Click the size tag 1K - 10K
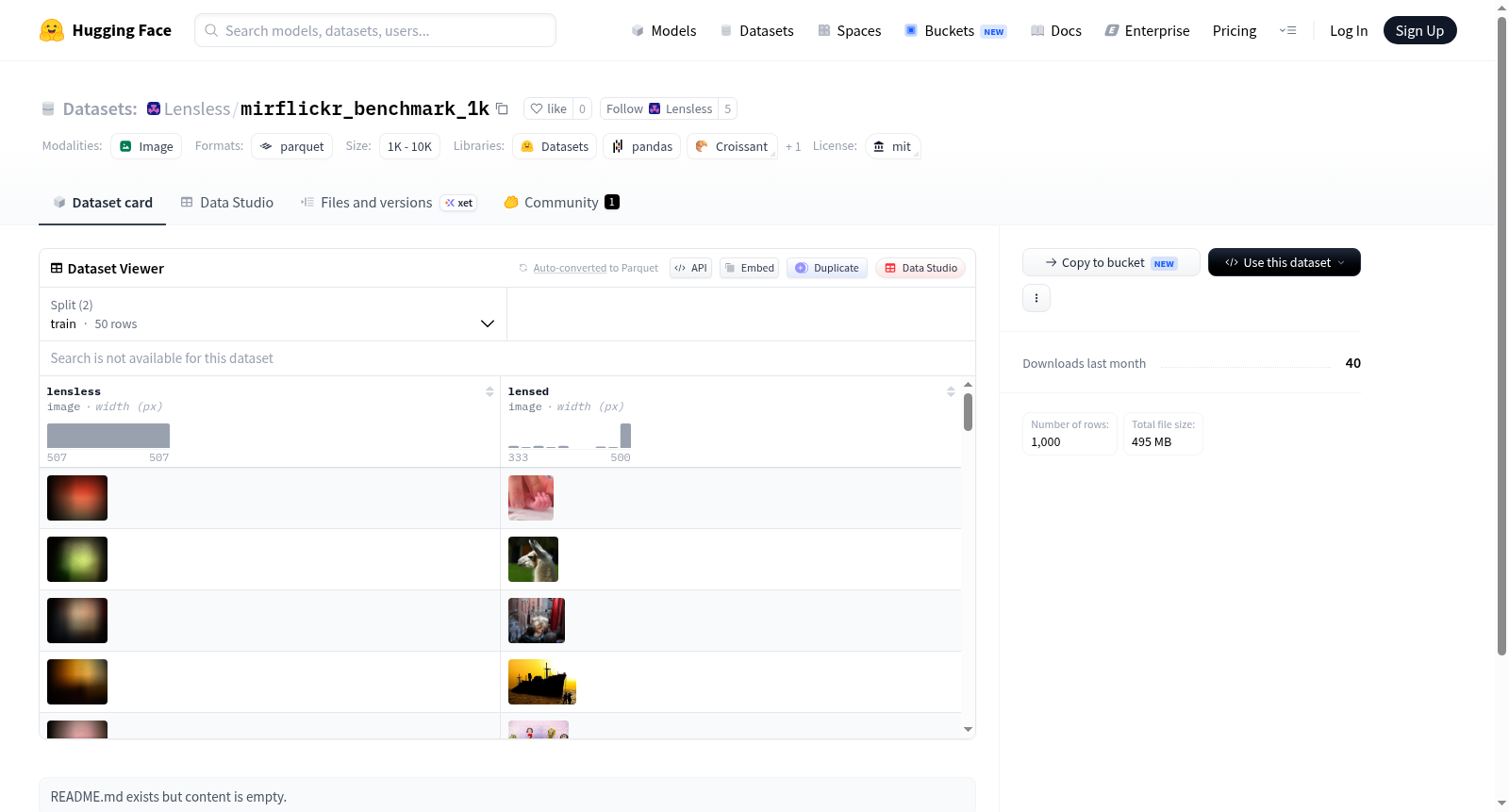The image size is (1509, 812). click(x=409, y=146)
